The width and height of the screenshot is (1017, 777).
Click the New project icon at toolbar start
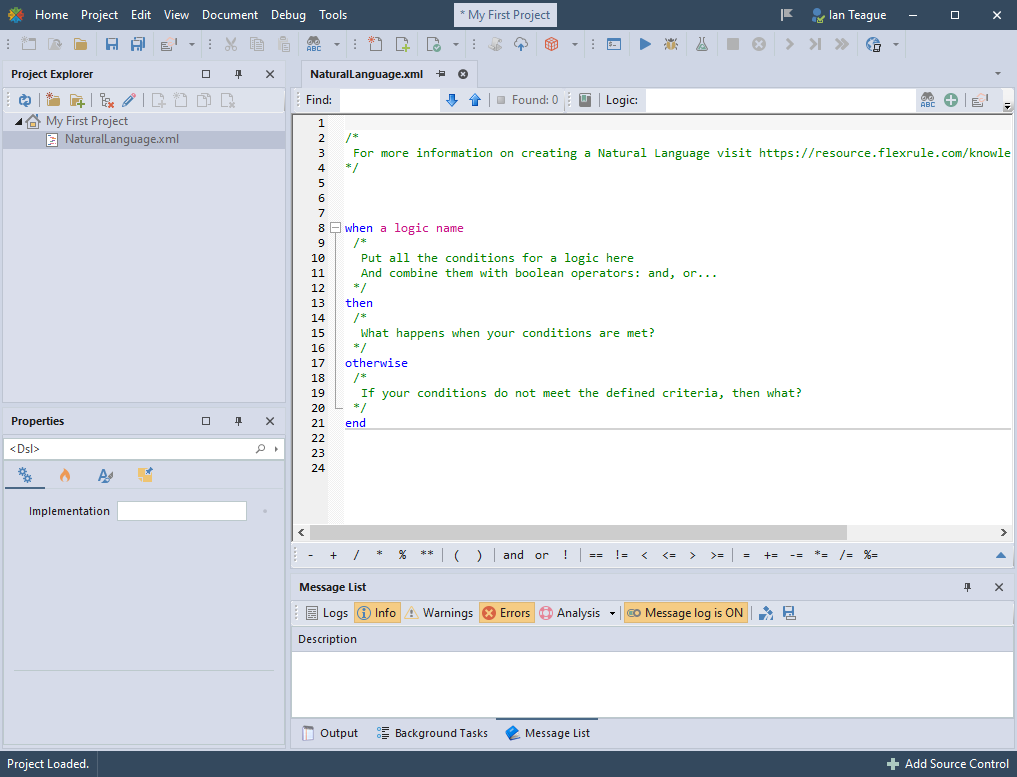29,44
